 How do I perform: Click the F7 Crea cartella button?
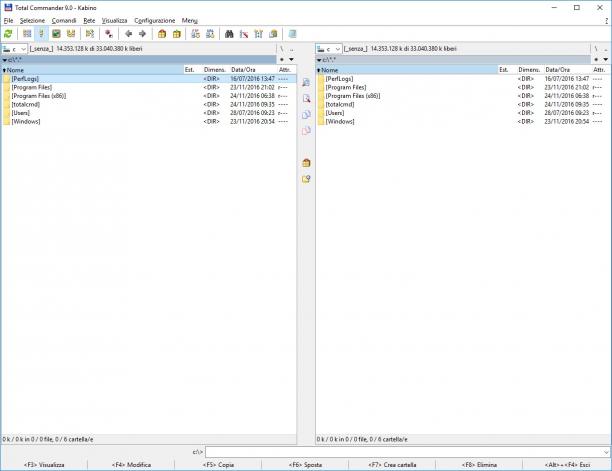tap(392, 465)
